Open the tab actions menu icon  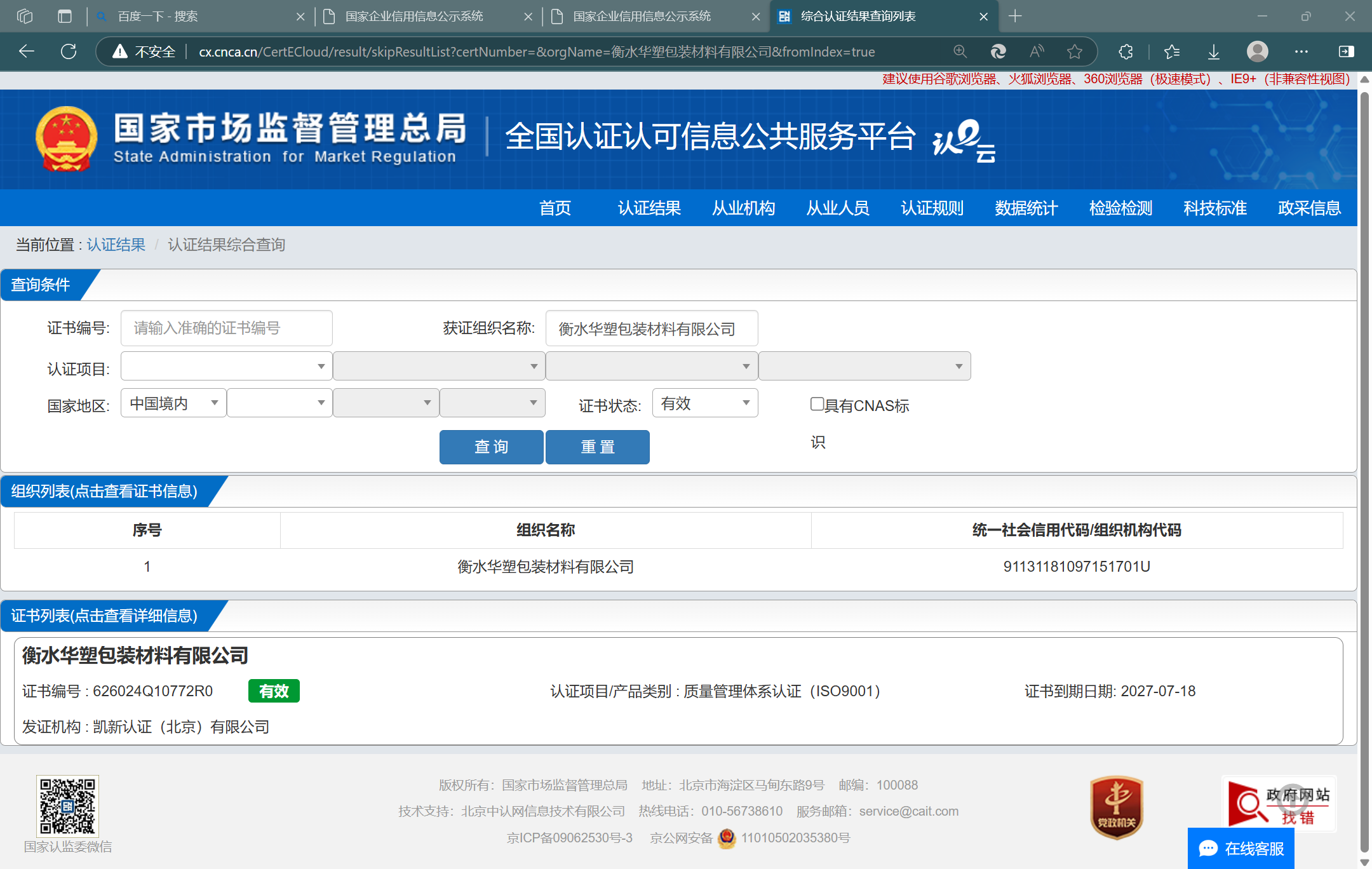(65, 16)
